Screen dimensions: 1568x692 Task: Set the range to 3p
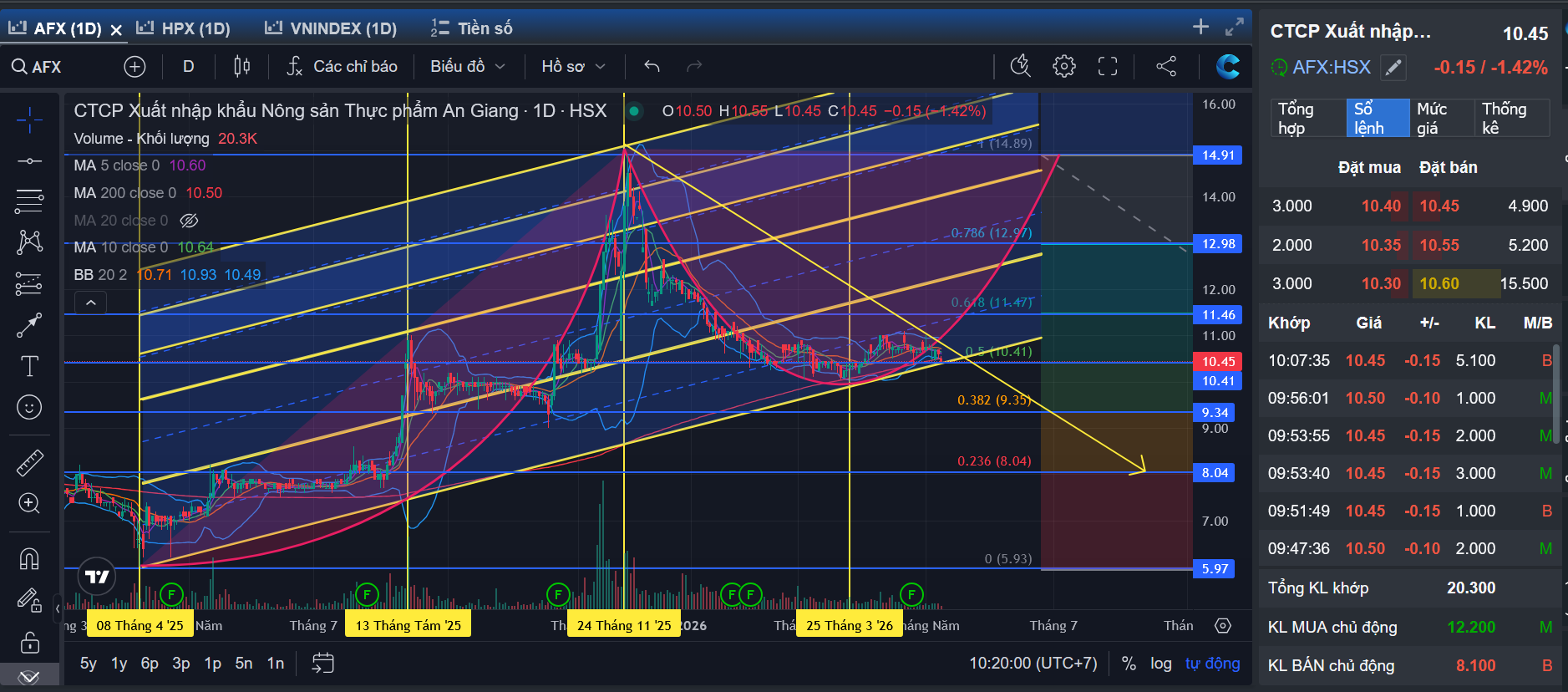(181, 664)
